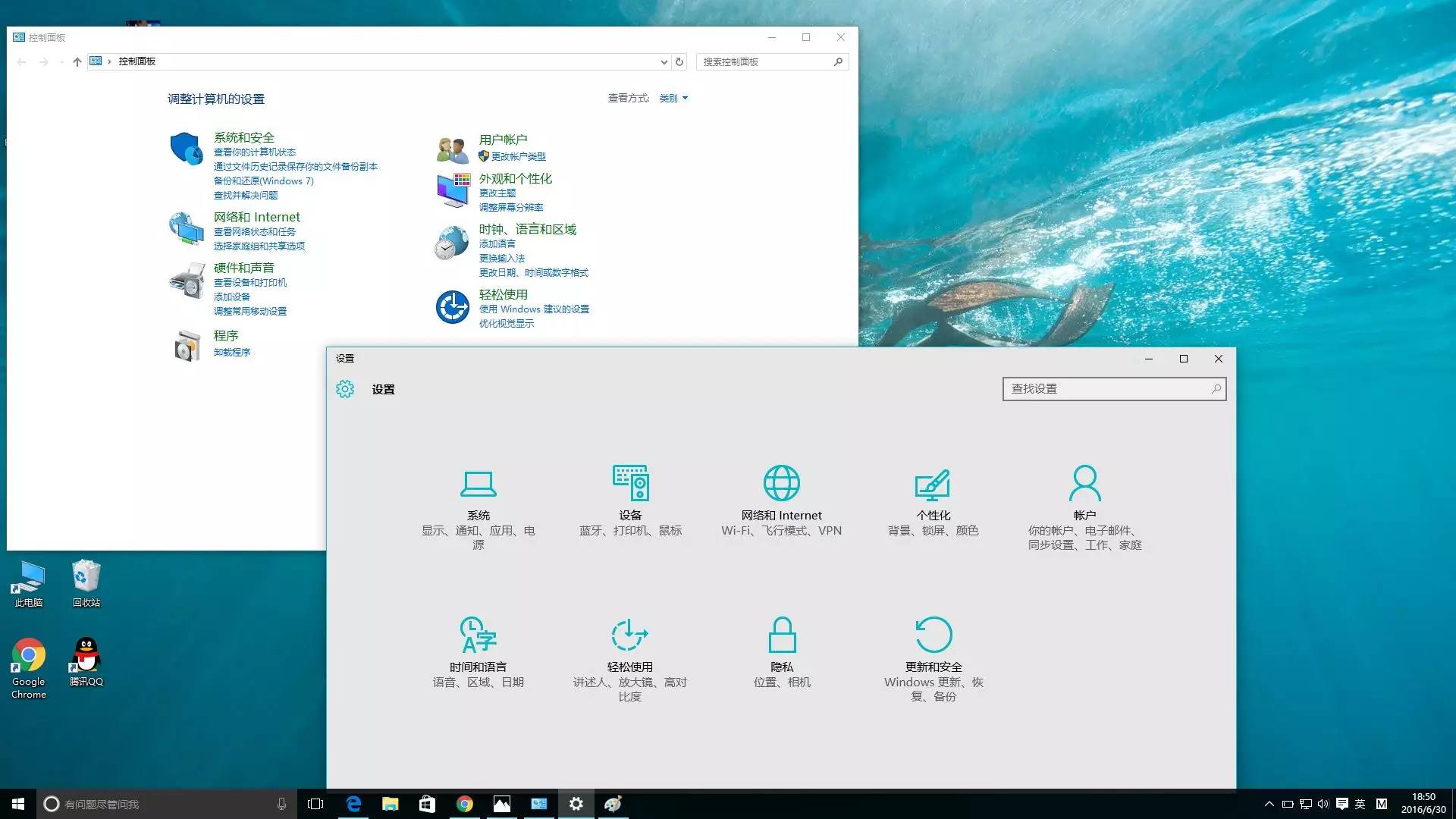The image size is (1456, 819).
Task: Open 更改日期、时间或数字格式 link
Action: coord(533,272)
